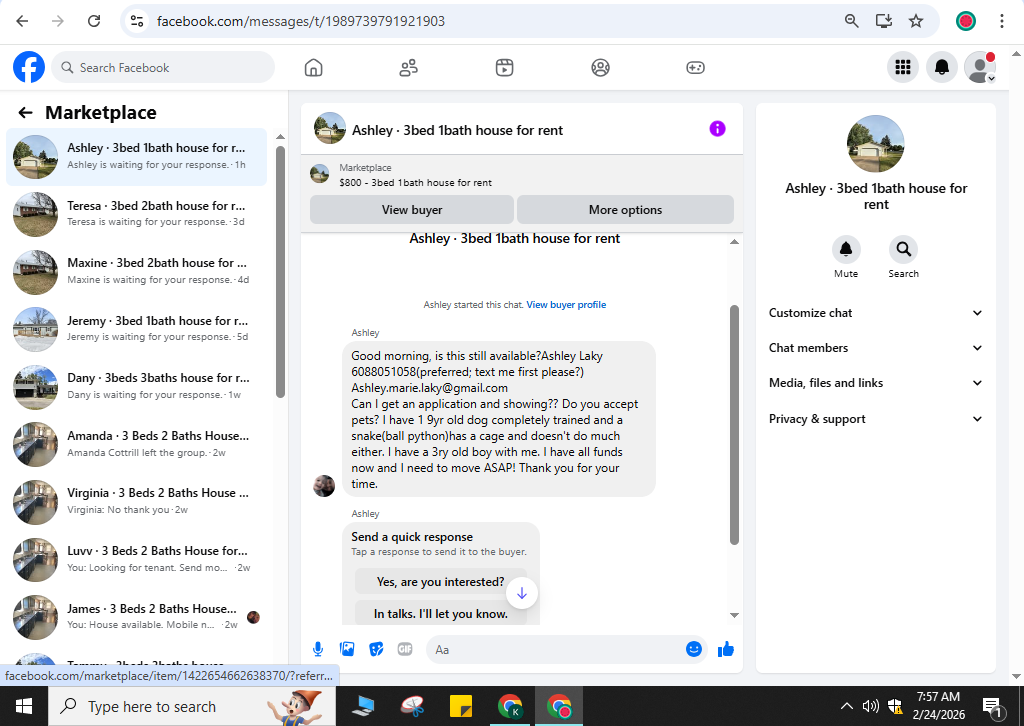
Task: Open View buyer profile link
Action: click(x=566, y=305)
